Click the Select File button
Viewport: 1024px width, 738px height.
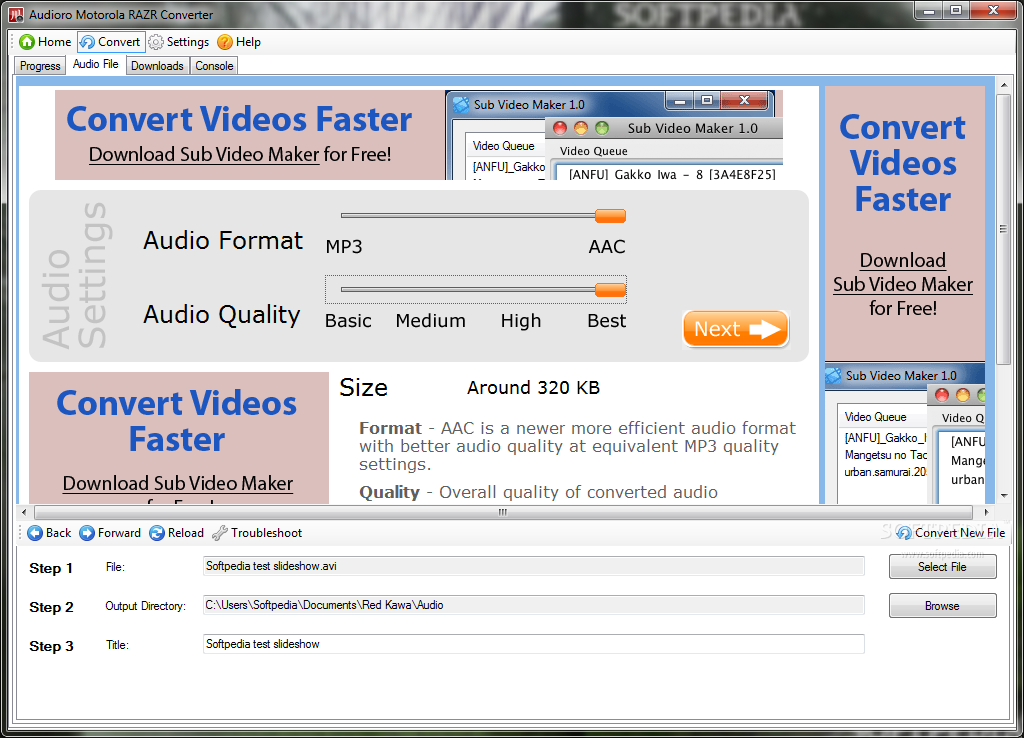942,567
